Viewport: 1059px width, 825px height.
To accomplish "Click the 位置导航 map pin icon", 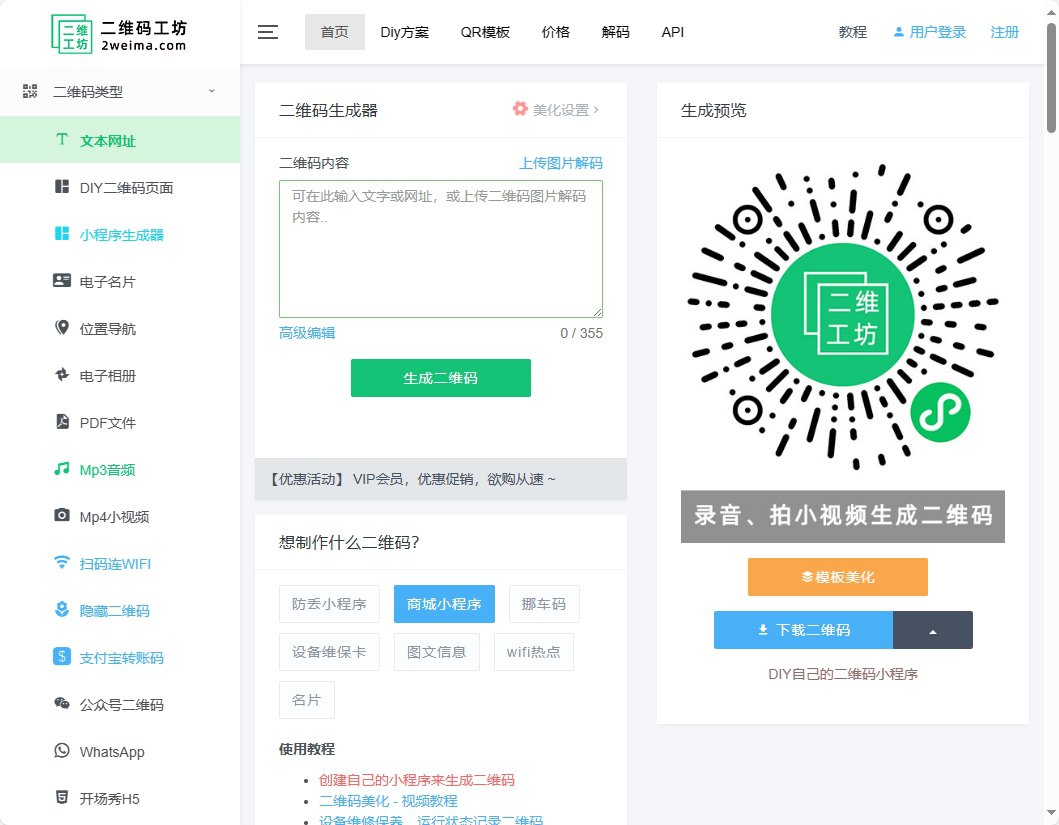I will [x=61, y=327].
